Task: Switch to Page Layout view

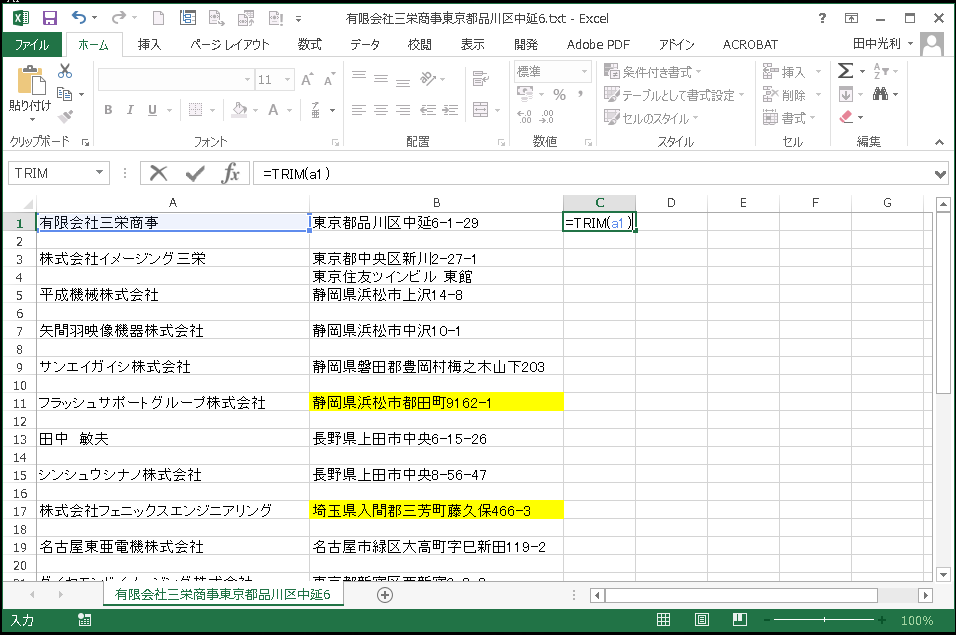Action: click(702, 620)
